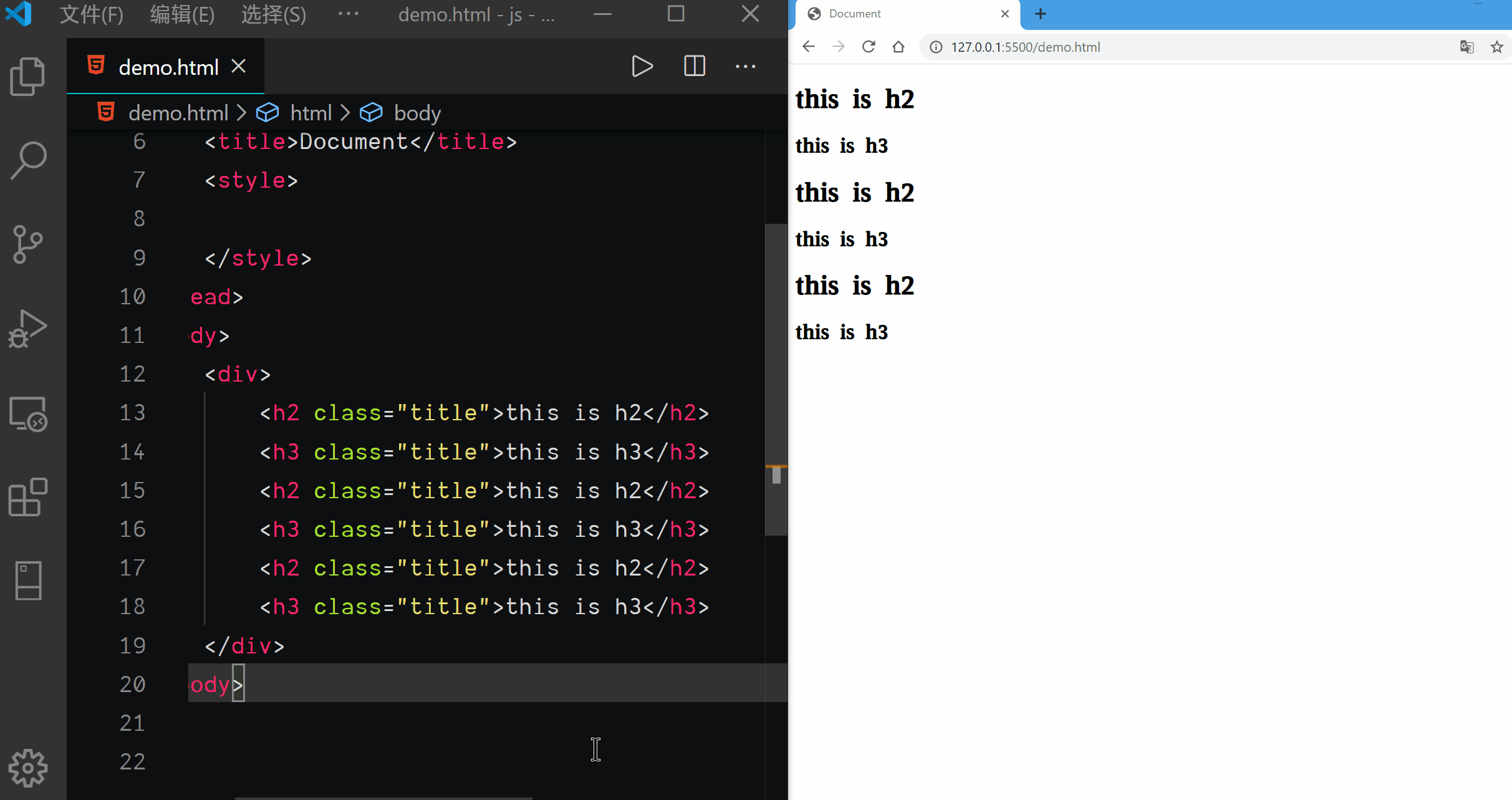Screen dimensions: 1512x800
Task: Click the browser address bar URL
Action: pos(1025,47)
